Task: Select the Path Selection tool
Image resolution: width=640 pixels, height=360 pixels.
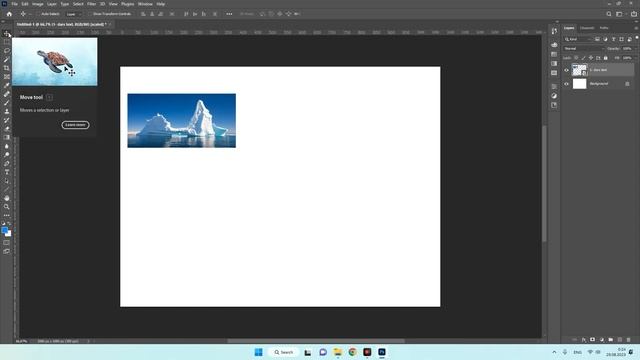Action: point(7,181)
